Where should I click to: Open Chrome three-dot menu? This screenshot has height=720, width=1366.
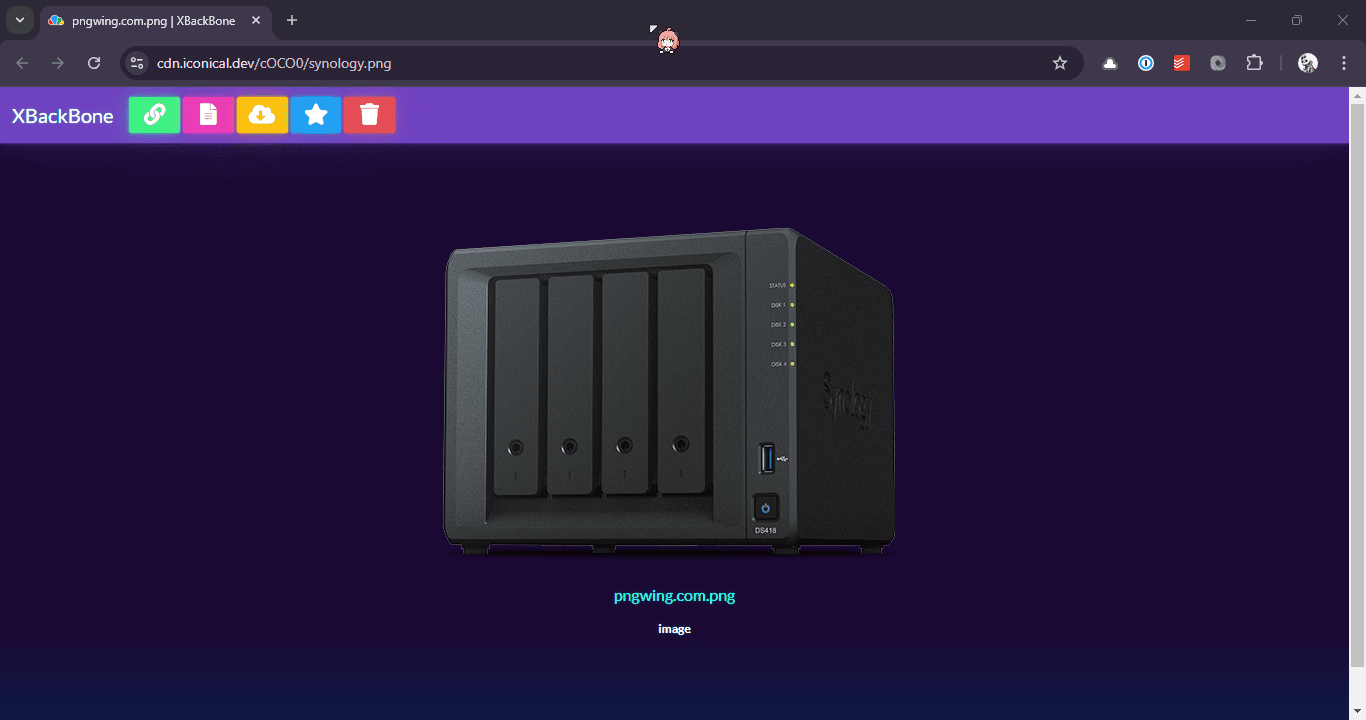click(x=1343, y=63)
